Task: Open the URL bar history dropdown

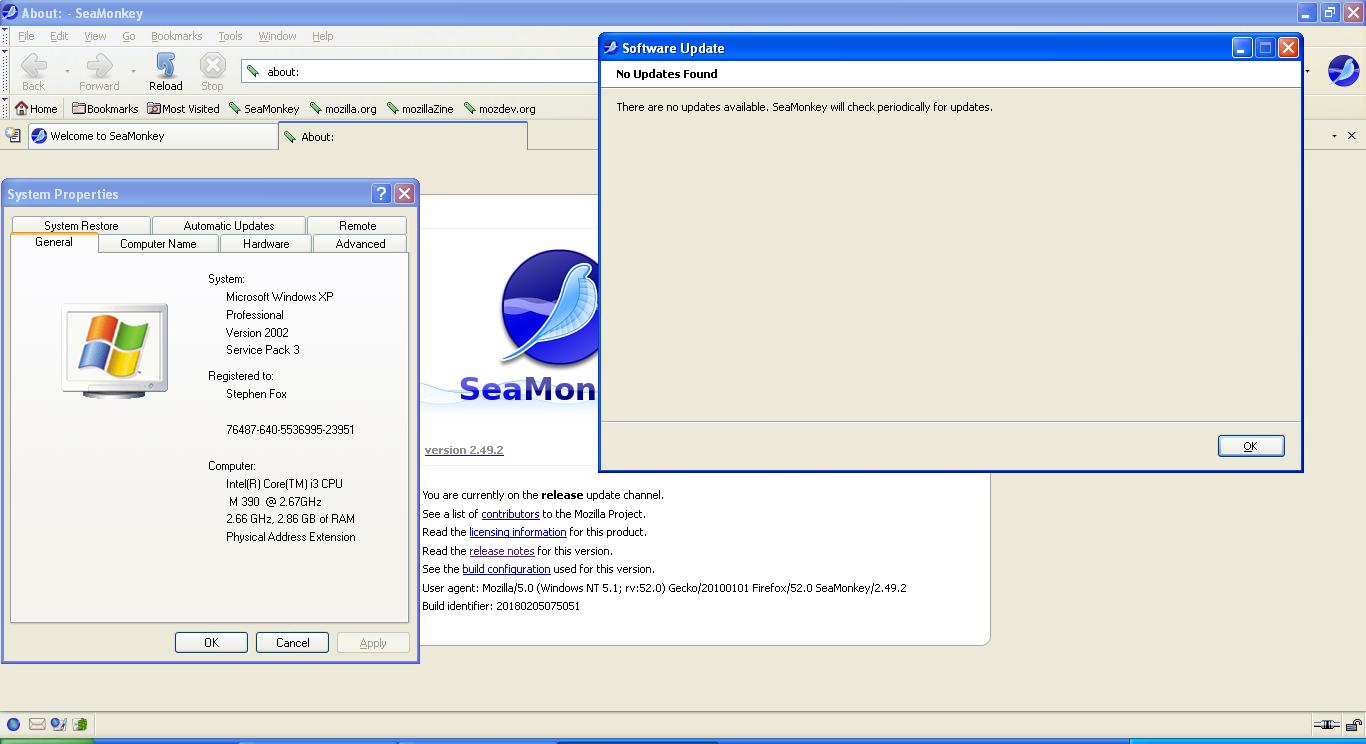Action: [1307, 71]
